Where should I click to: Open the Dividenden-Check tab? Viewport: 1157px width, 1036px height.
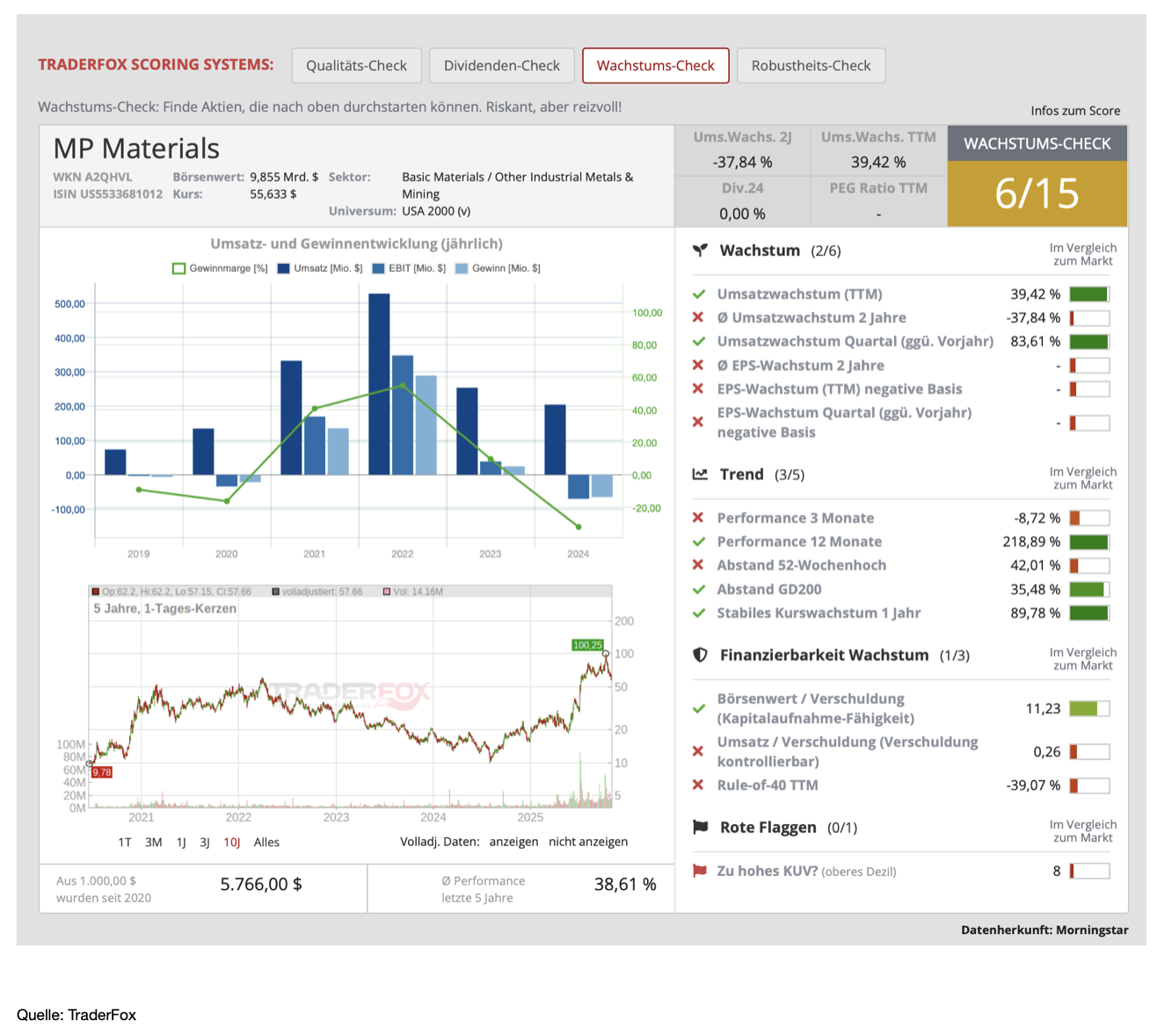pyautogui.click(x=501, y=66)
